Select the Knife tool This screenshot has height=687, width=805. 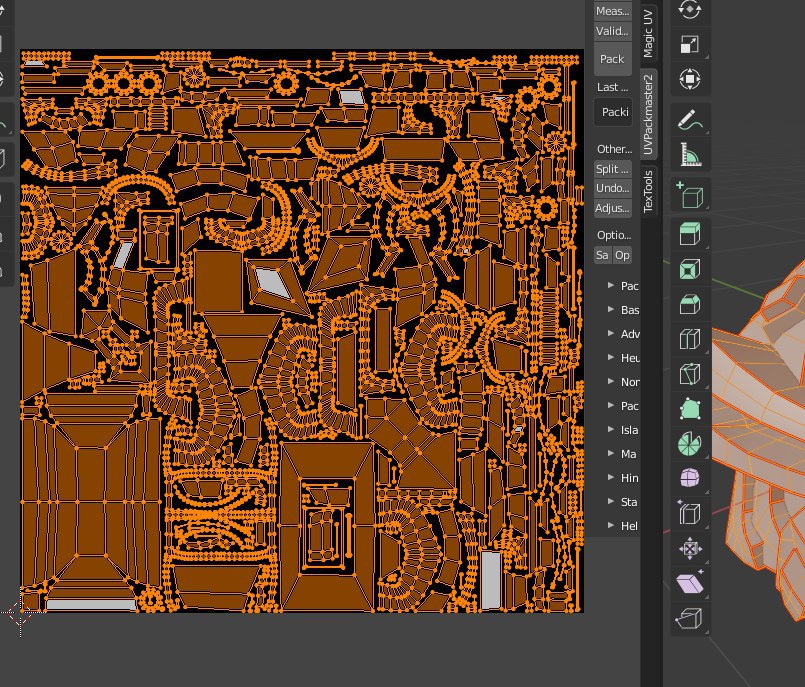[689, 374]
